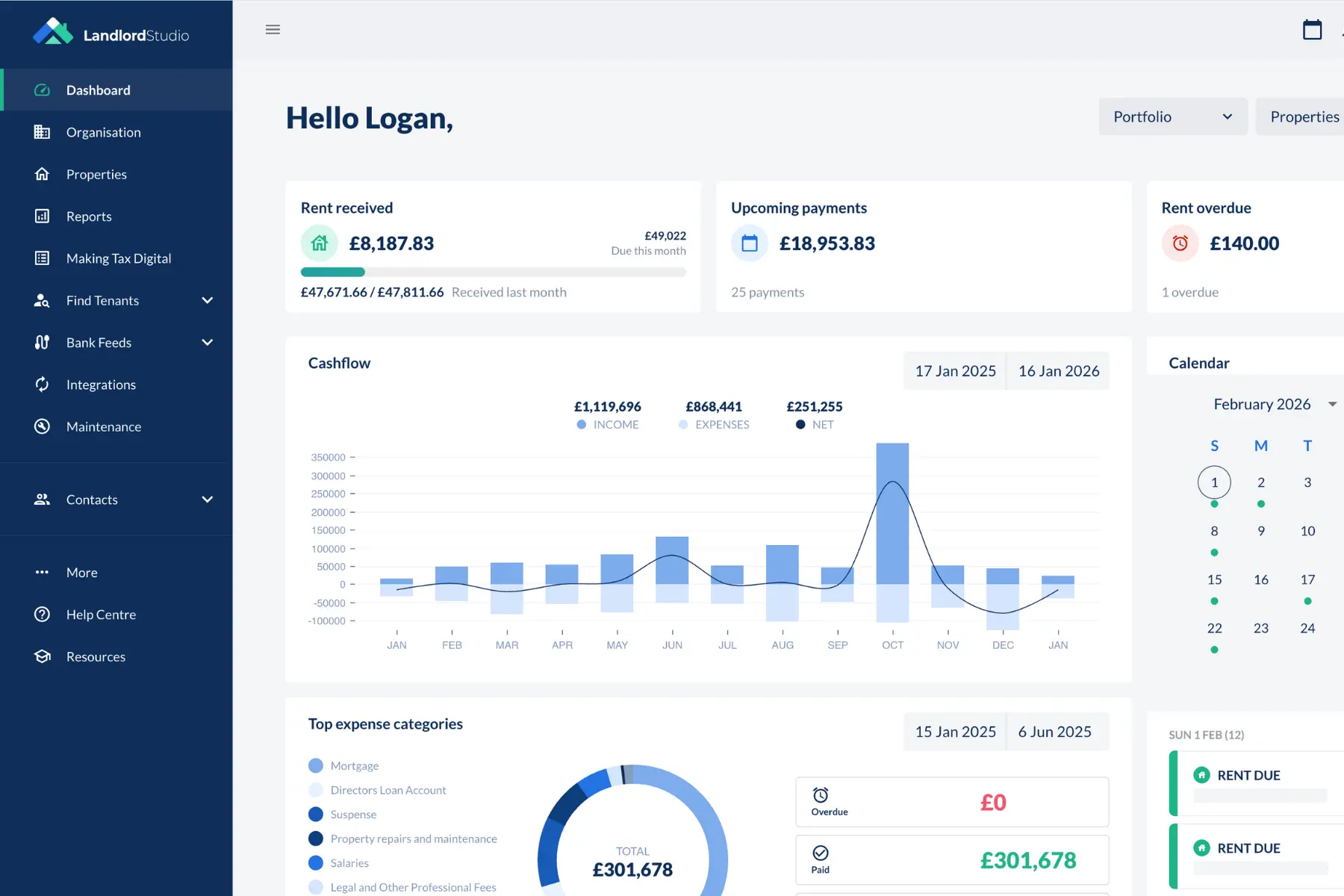Expand the Bank Feeds submenu chevron
This screenshot has height=896, width=1344.
point(208,343)
